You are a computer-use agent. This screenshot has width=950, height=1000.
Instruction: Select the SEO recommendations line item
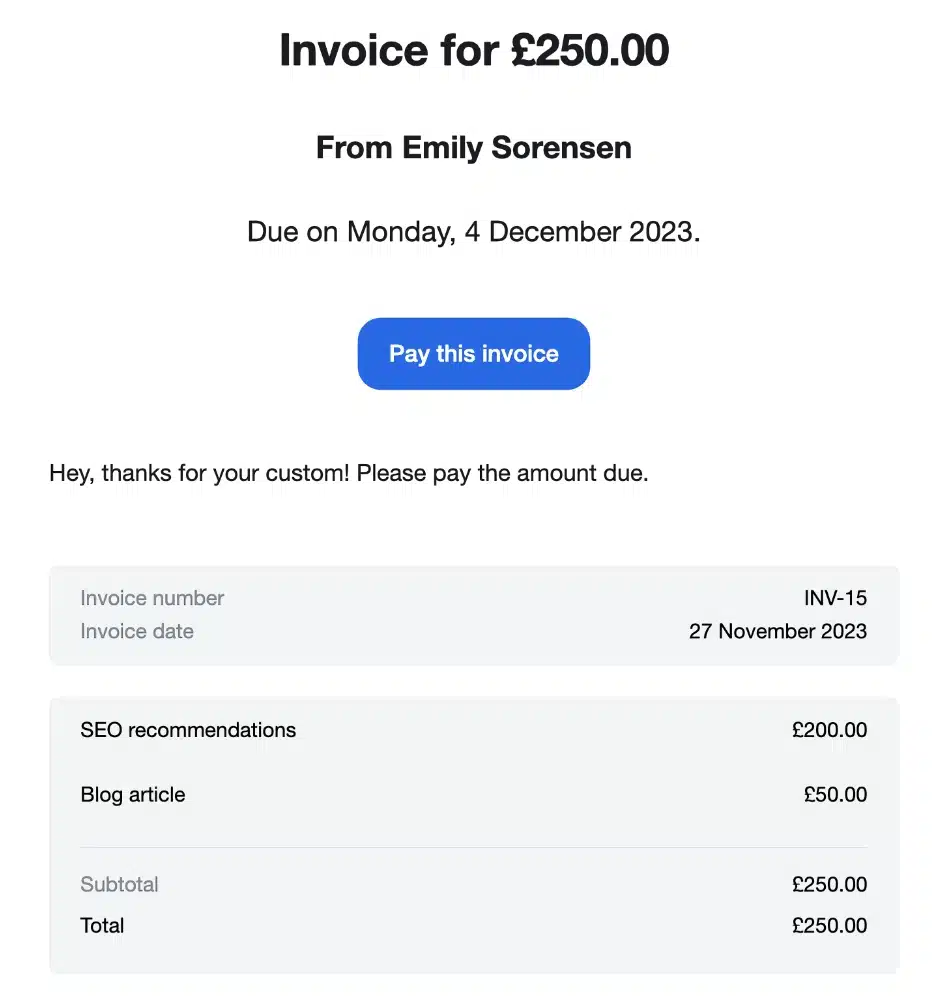[188, 730]
